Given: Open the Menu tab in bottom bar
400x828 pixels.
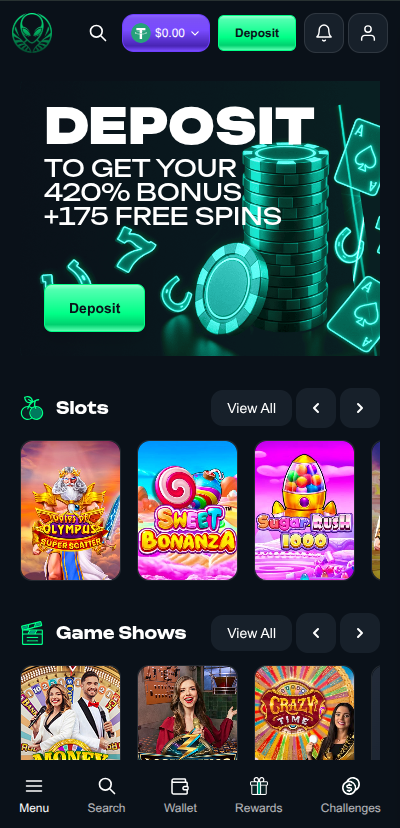Looking at the screenshot, I should 34,795.
